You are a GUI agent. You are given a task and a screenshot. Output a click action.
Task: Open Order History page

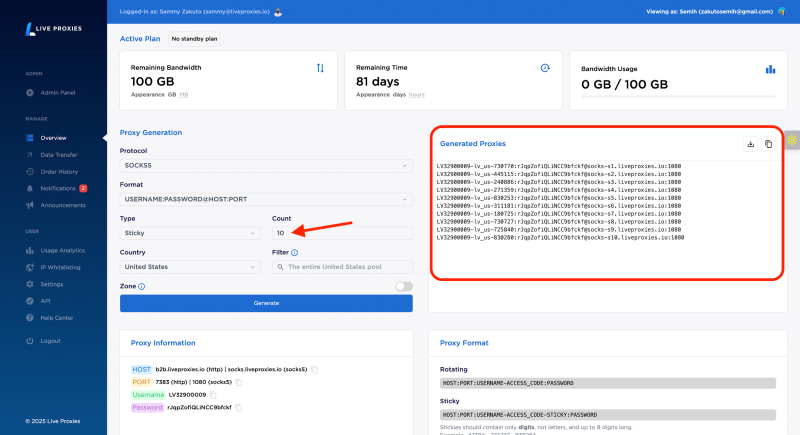(59, 172)
